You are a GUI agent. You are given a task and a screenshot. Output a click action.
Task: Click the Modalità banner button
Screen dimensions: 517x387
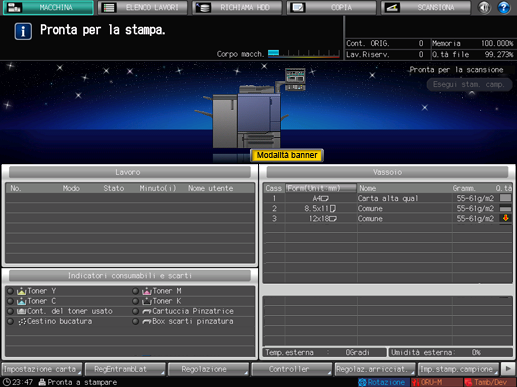[x=287, y=155]
